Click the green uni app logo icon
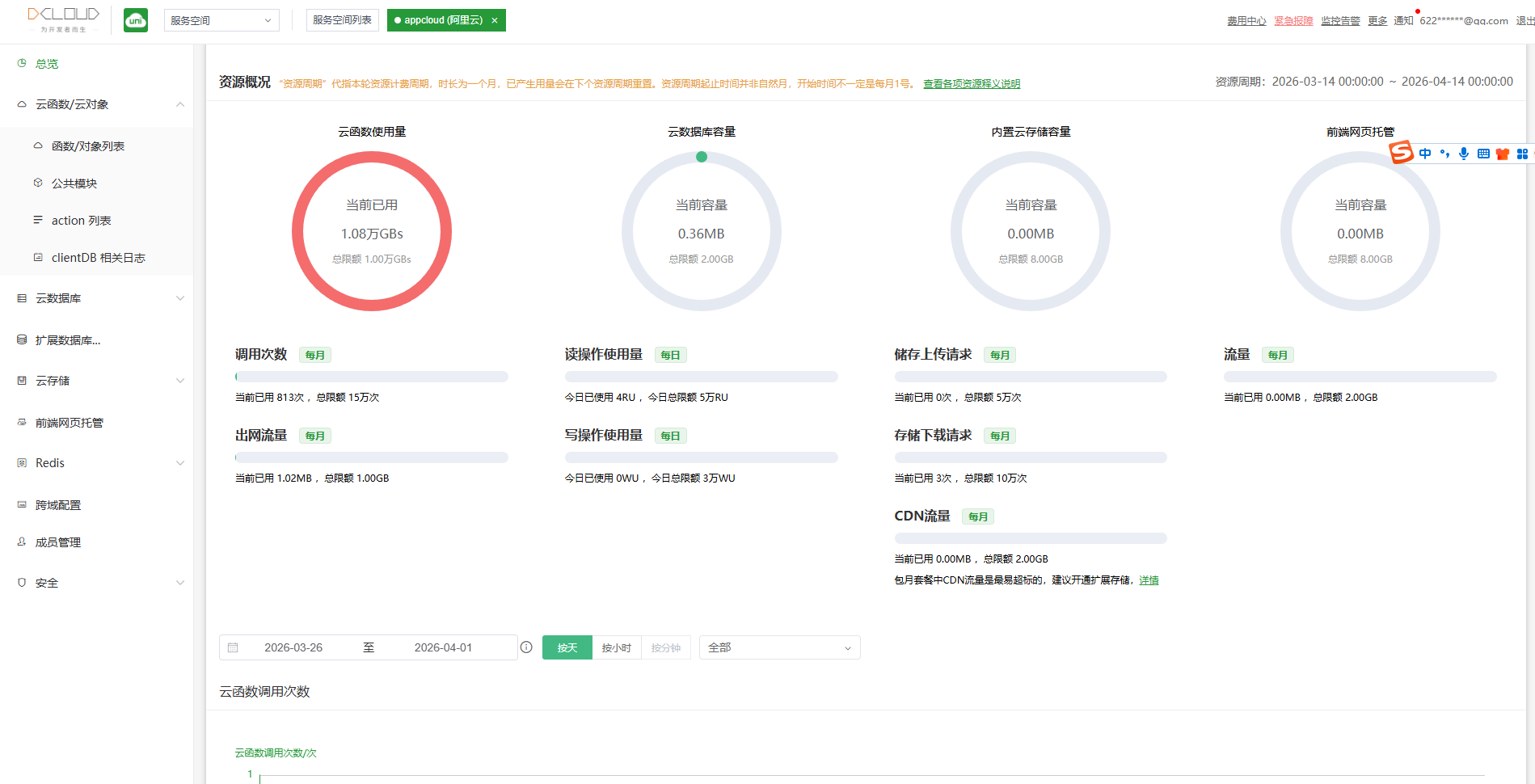 (x=136, y=20)
